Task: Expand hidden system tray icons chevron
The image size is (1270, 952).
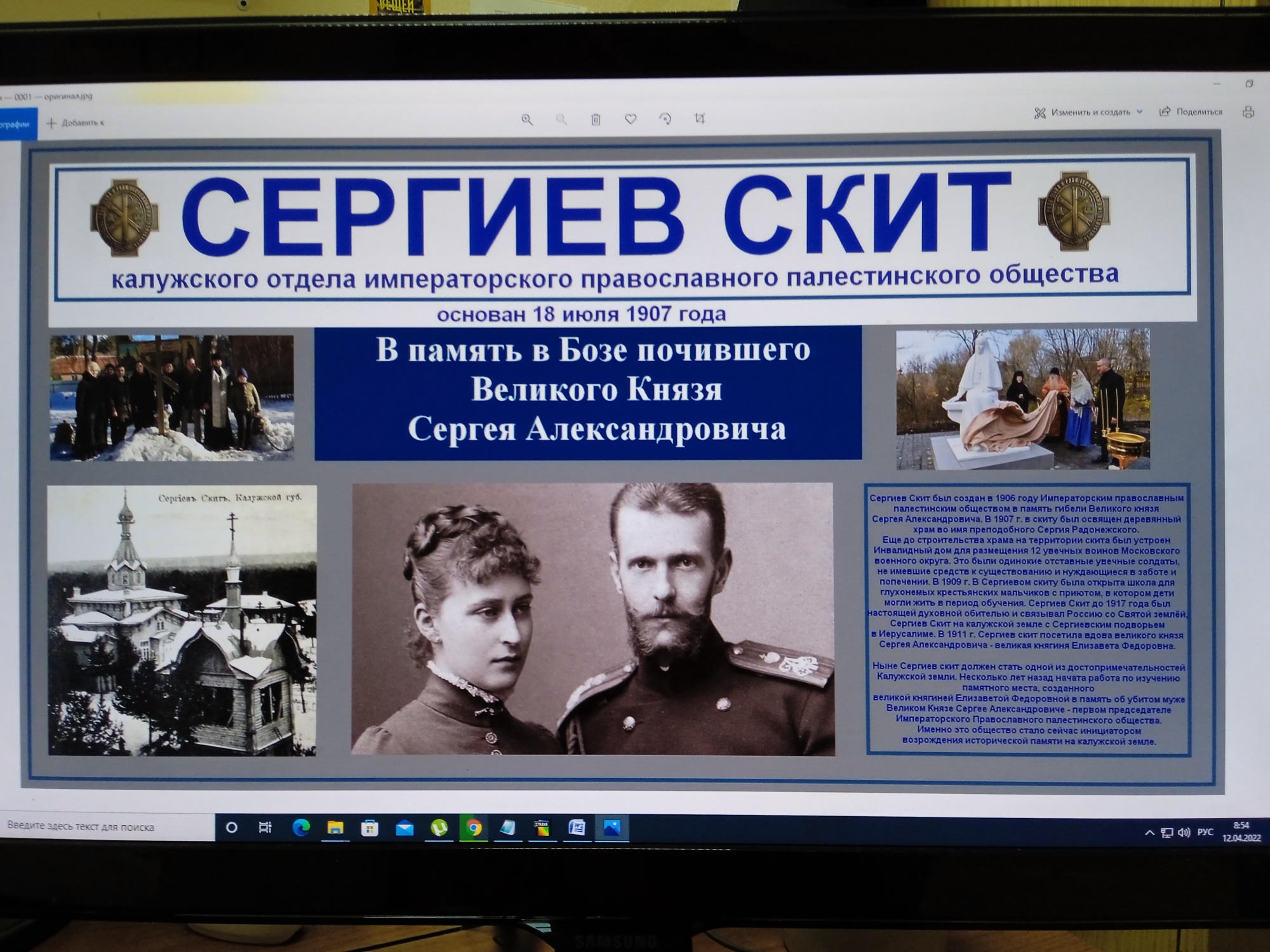Action: point(1149,833)
